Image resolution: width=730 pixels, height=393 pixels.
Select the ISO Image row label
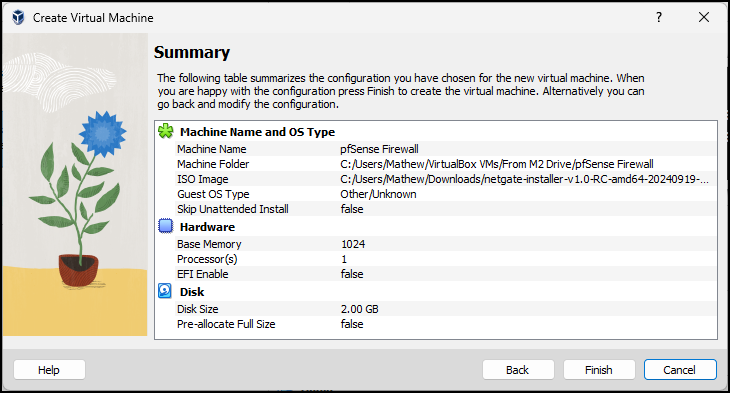203,179
